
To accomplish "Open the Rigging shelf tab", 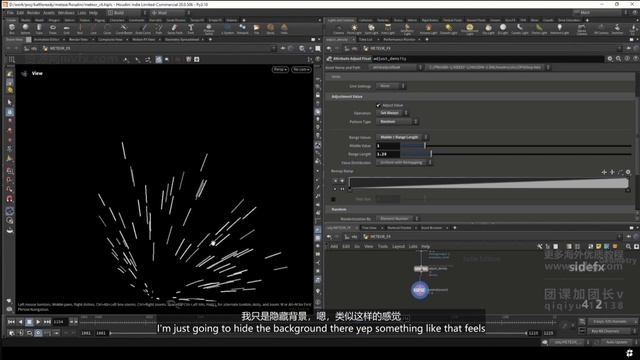I will point(100,20).
